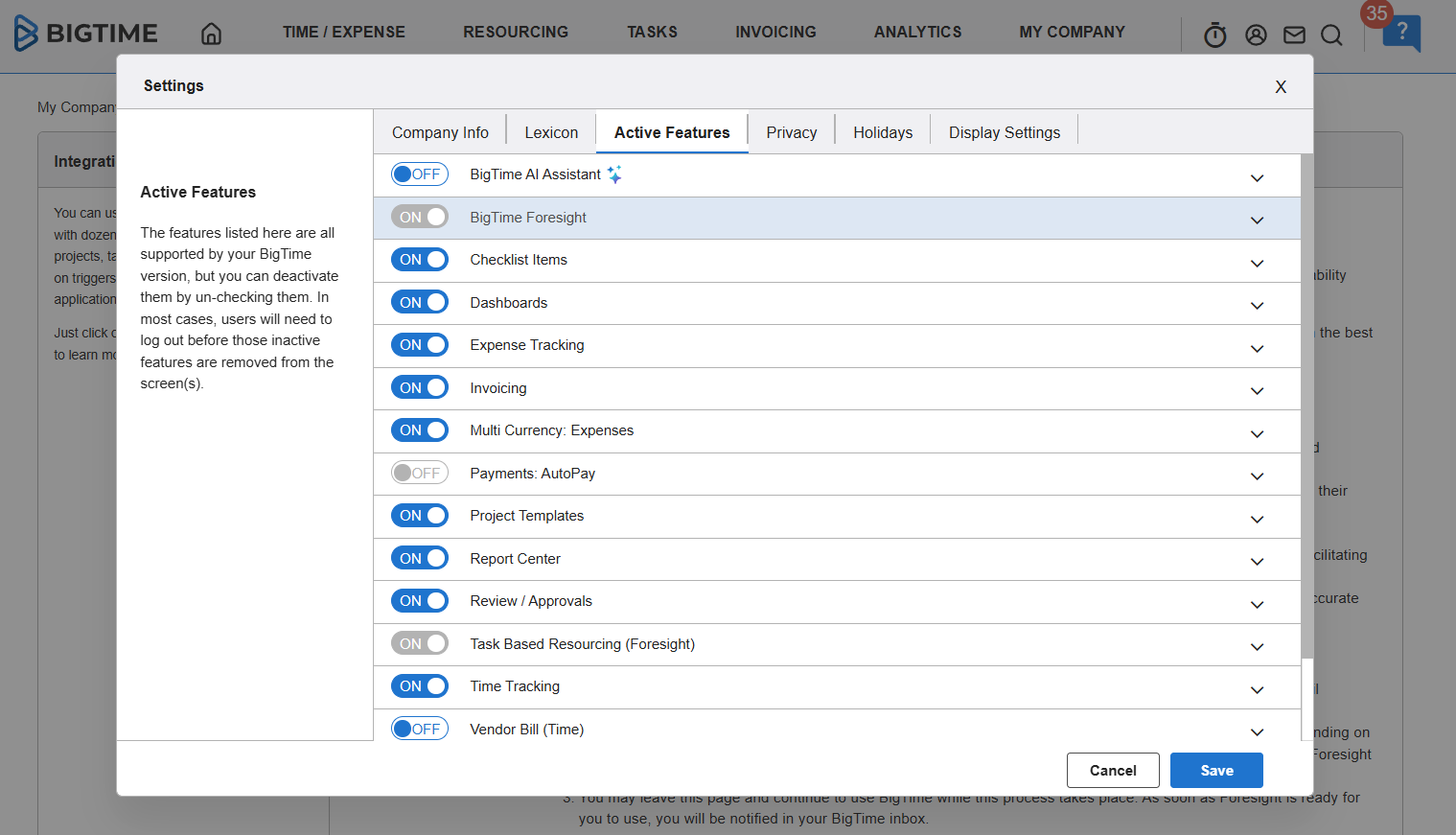Switch off Review / Approvals toggle
Image resolution: width=1456 pixels, height=835 pixels.
point(420,601)
